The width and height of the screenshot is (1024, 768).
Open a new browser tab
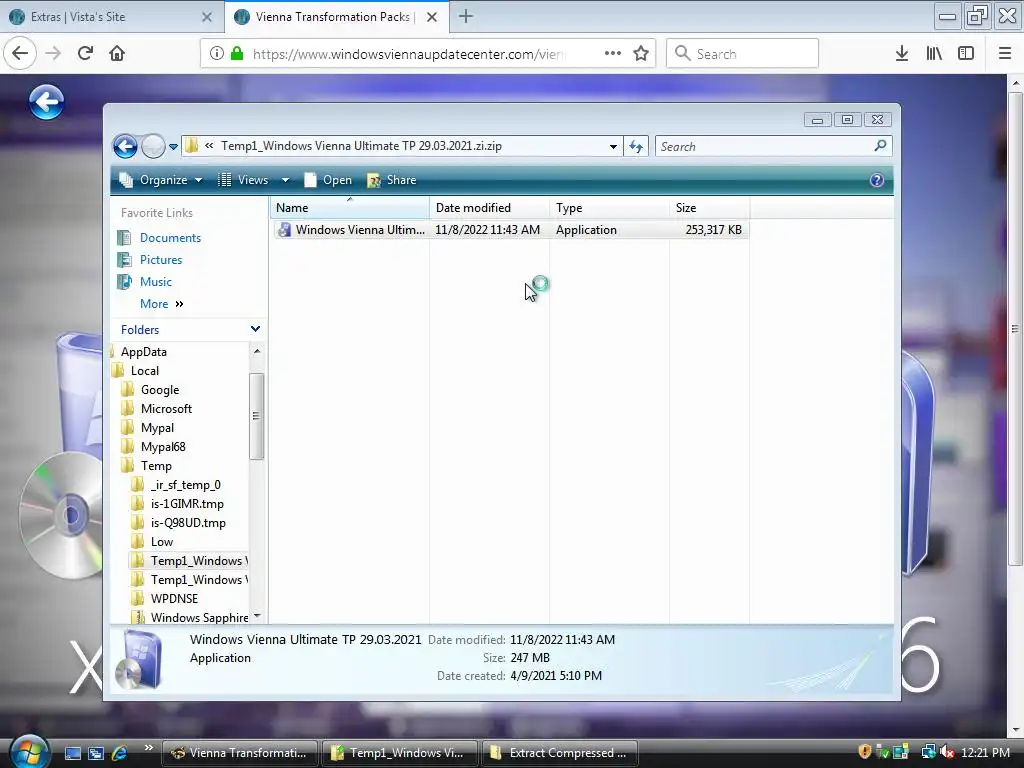click(x=466, y=16)
